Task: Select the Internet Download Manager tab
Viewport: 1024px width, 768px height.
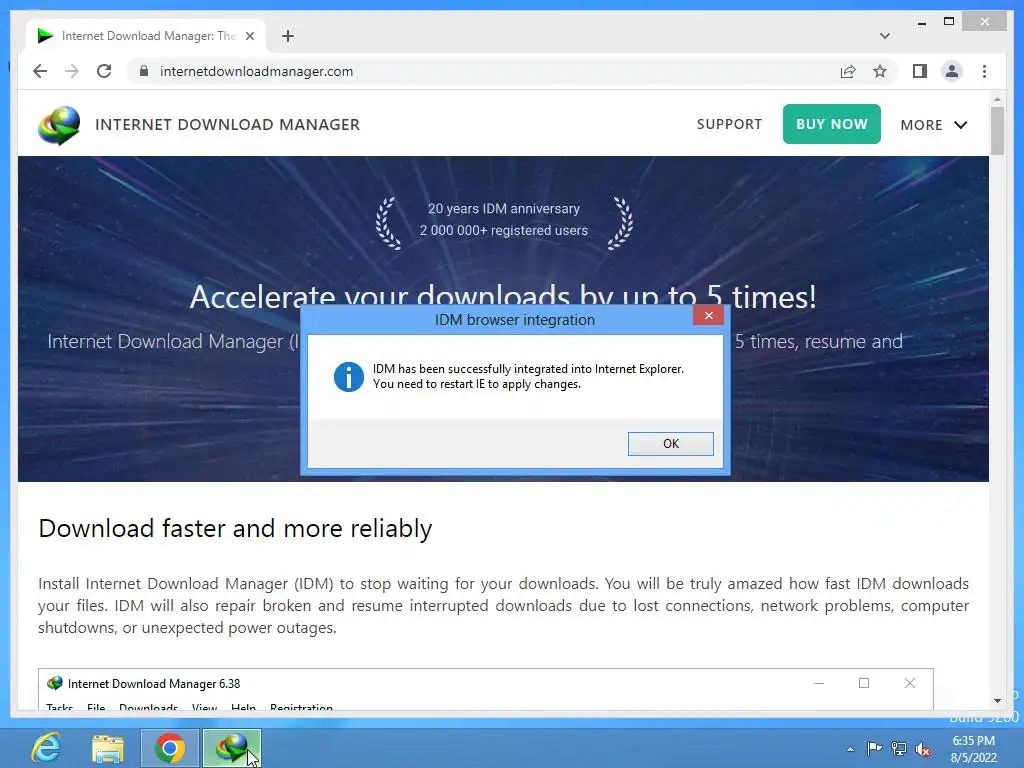Action: coord(147,36)
